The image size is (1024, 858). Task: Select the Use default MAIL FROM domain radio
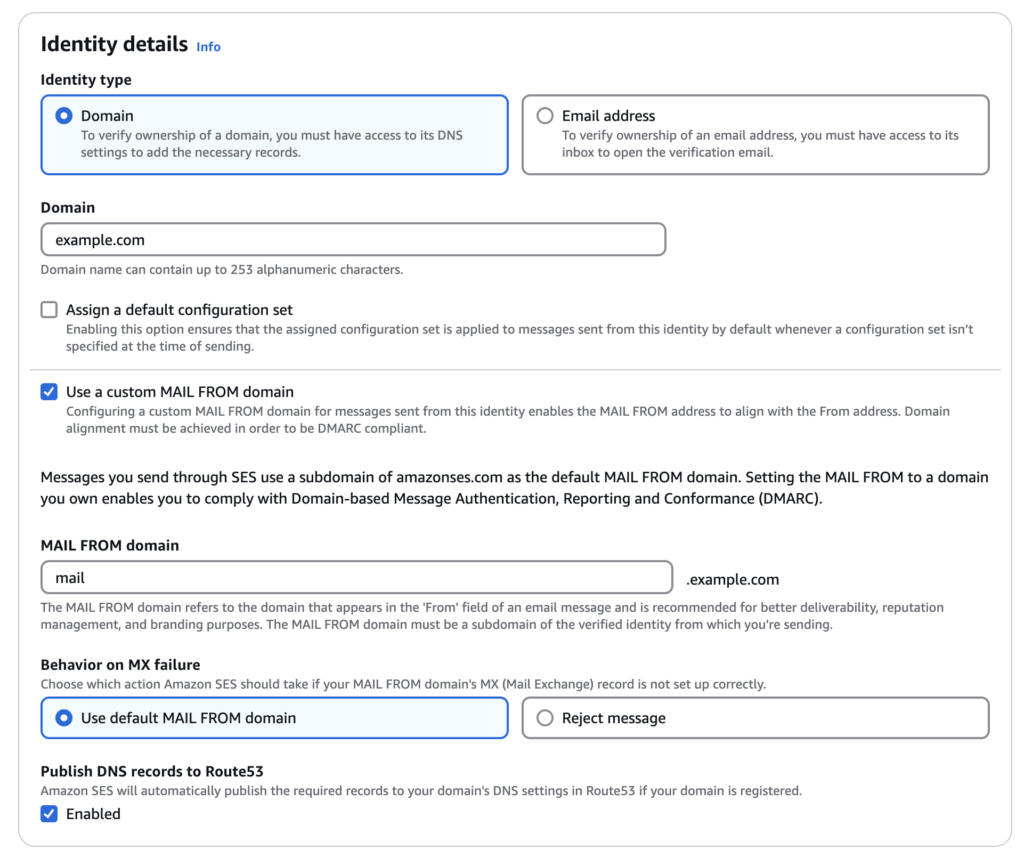[64, 718]
